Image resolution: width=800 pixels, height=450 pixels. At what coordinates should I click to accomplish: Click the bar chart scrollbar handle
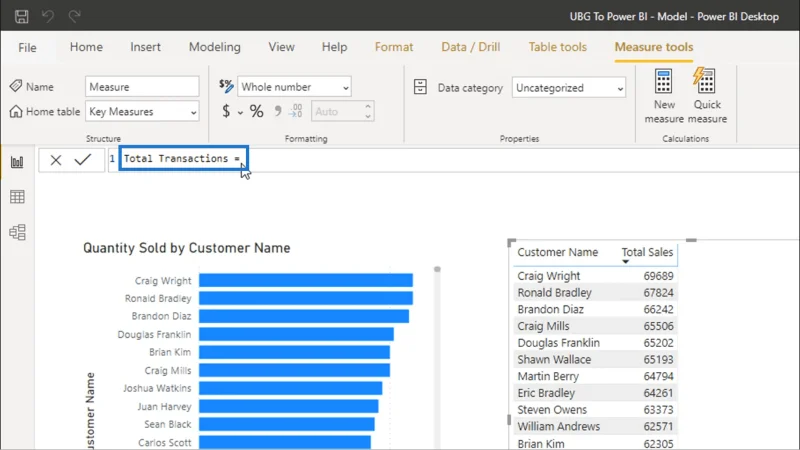(437, 269)
